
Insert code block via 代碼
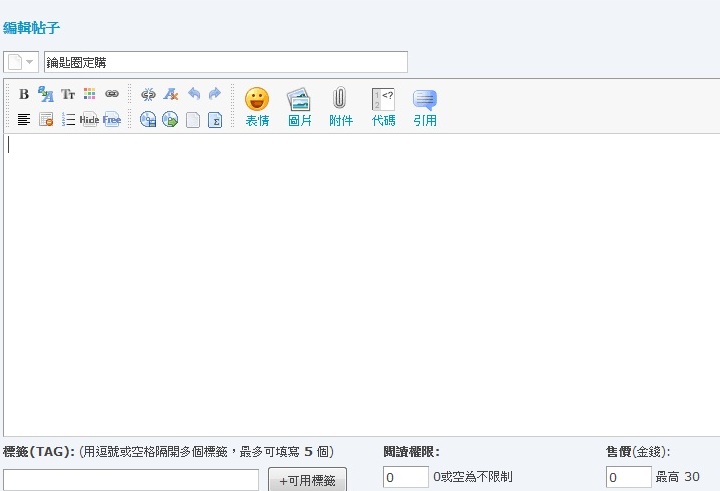click(383, 107)
